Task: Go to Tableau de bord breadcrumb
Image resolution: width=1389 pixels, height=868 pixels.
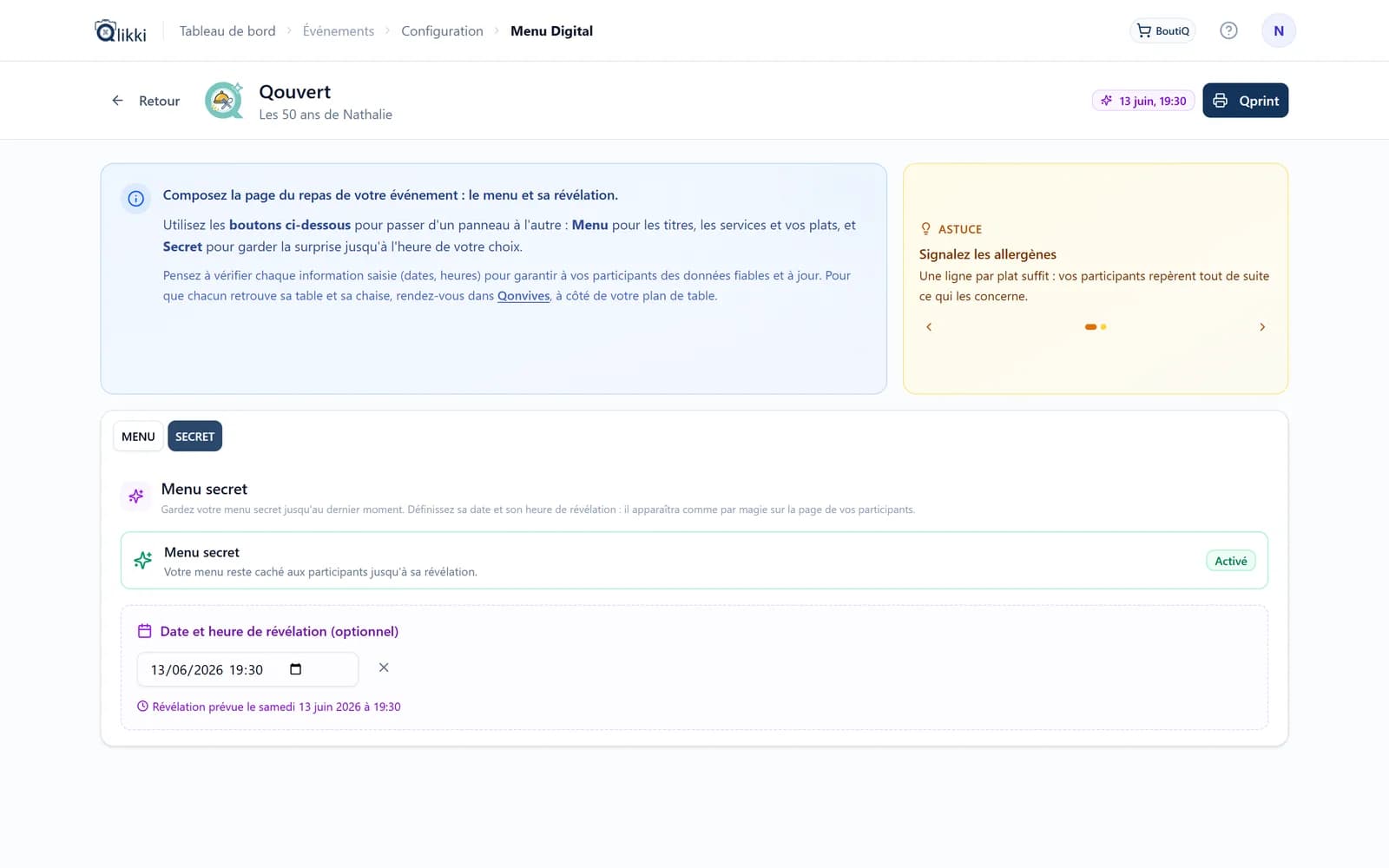Action: (227, 31)
